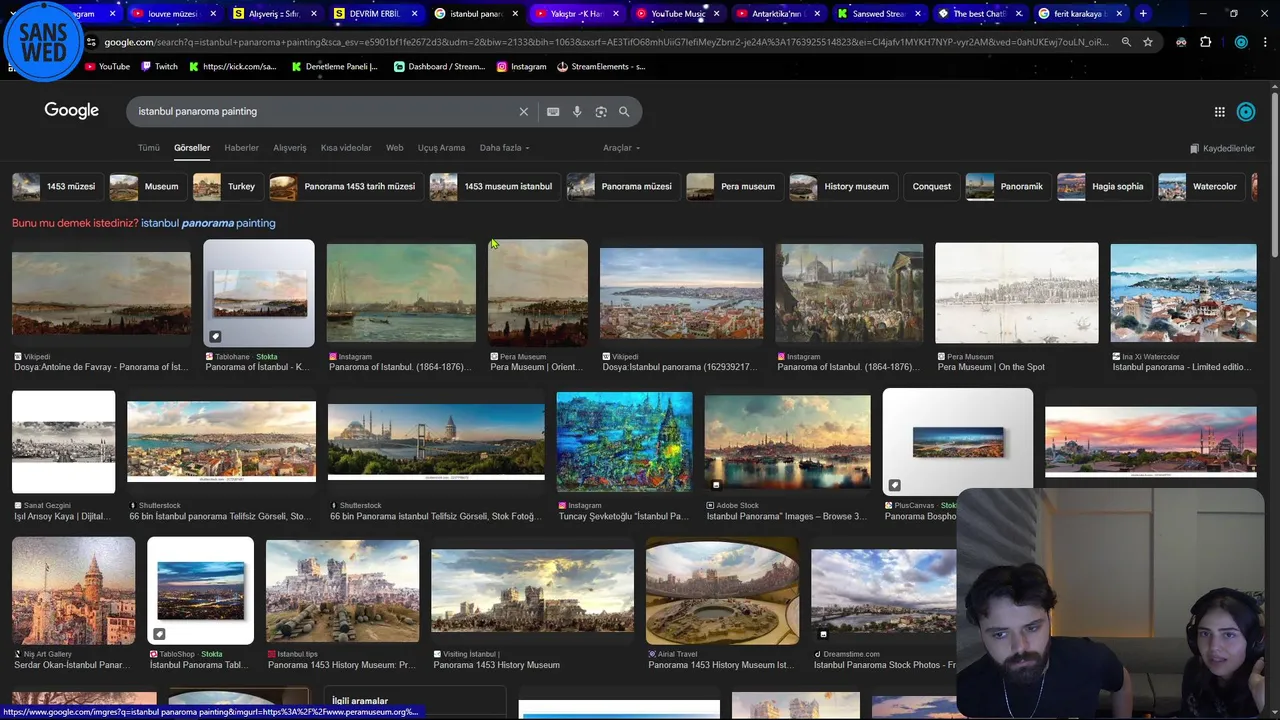Click the İlgili aramalar related searches card
This screenshot has height=720, width=1280.
pos(415,702)
